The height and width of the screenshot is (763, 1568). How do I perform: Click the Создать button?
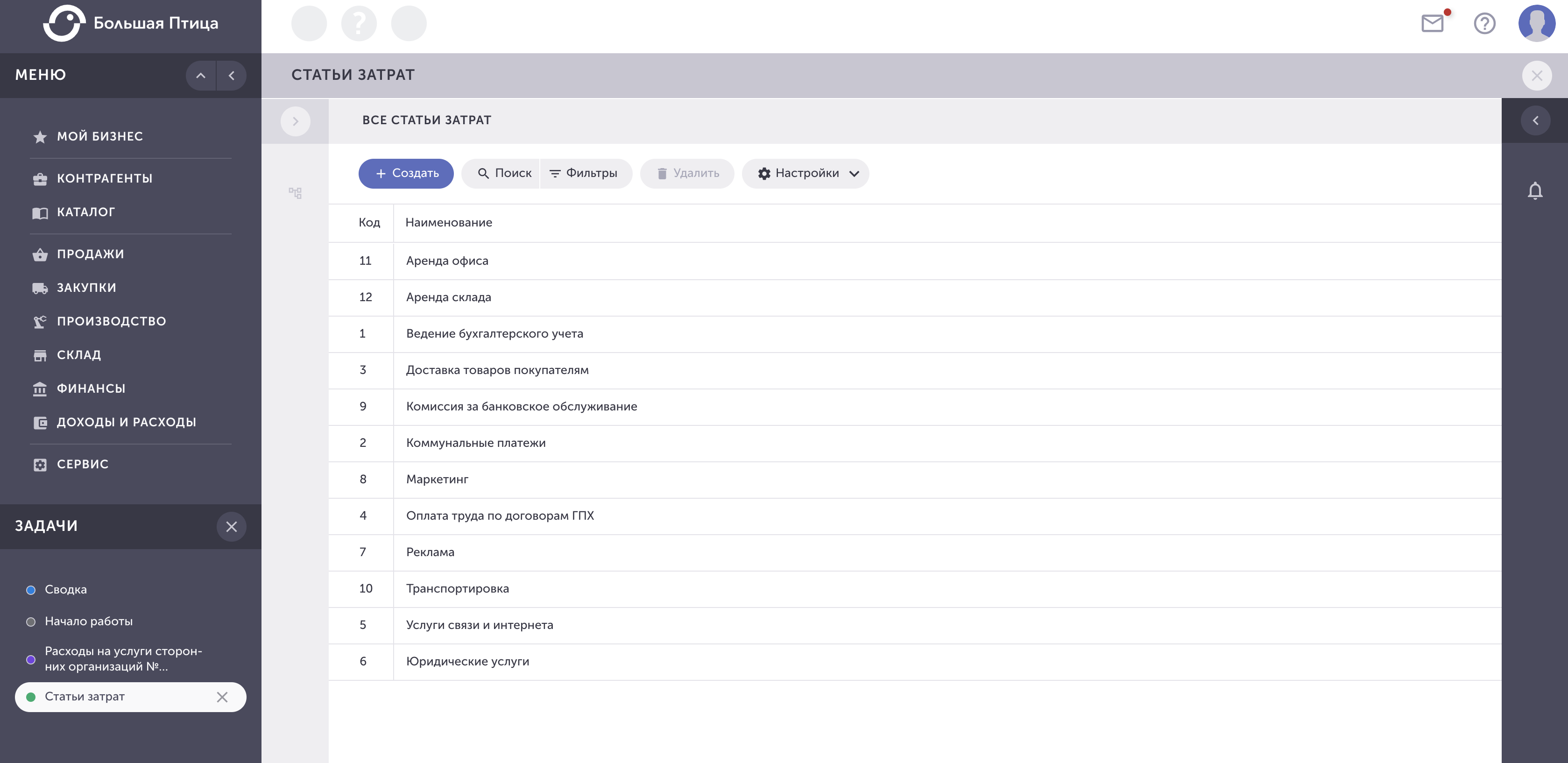point(406,174)
